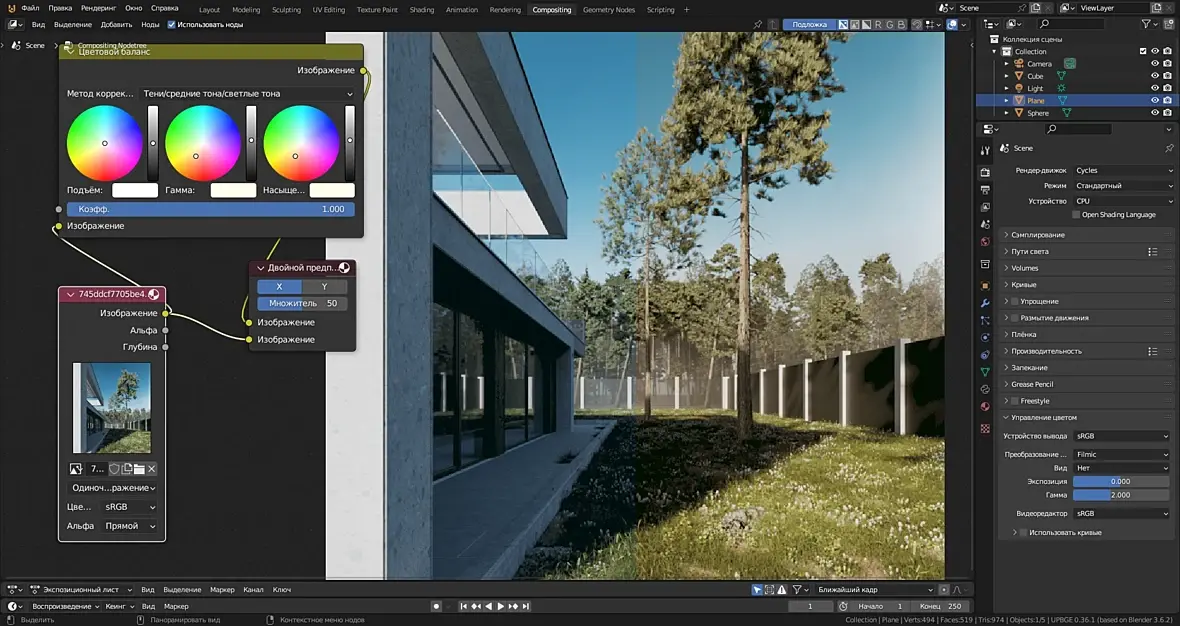Click the Гамма slider in color management

[x=1120, y=495]
